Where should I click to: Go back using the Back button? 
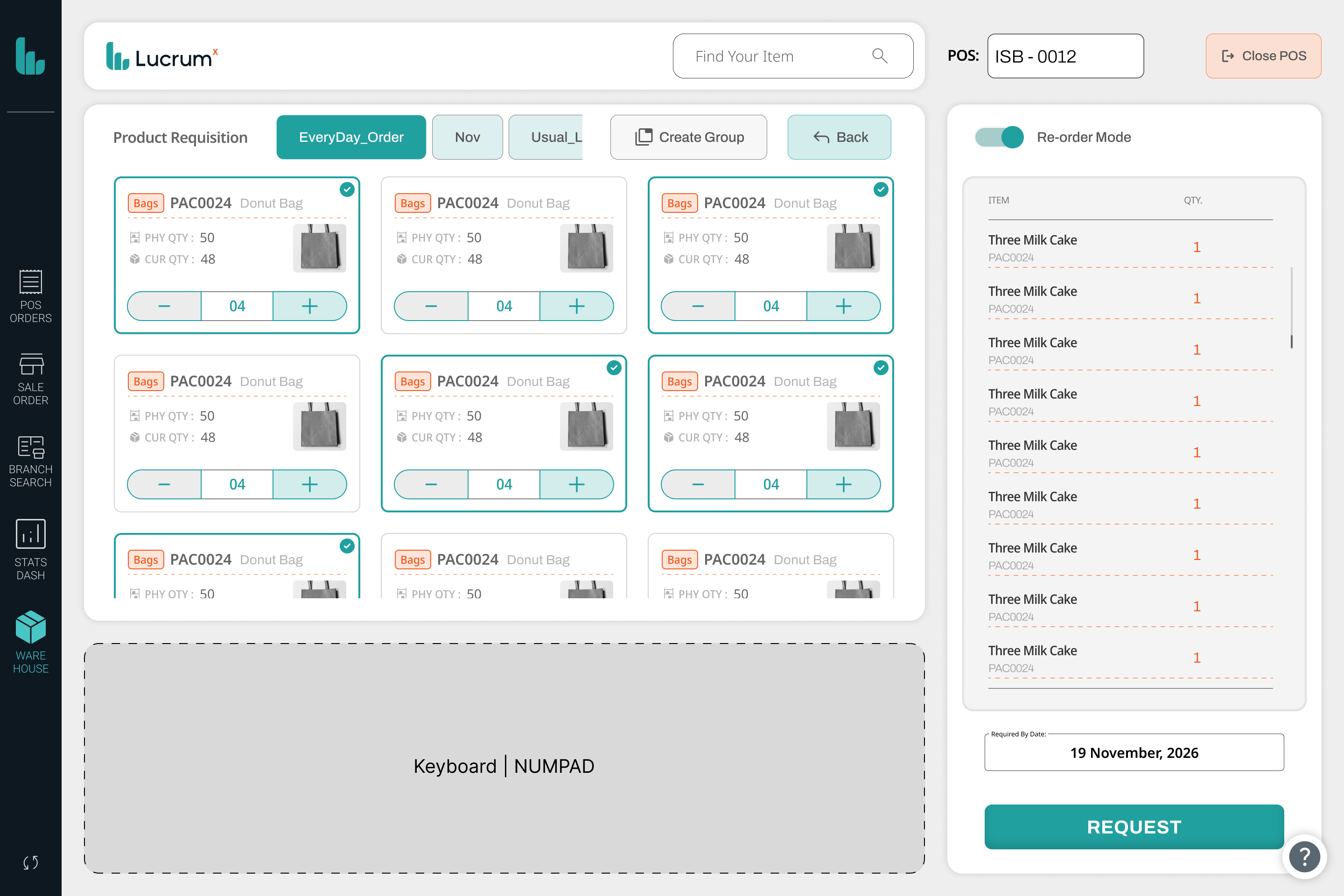[839, 137]
